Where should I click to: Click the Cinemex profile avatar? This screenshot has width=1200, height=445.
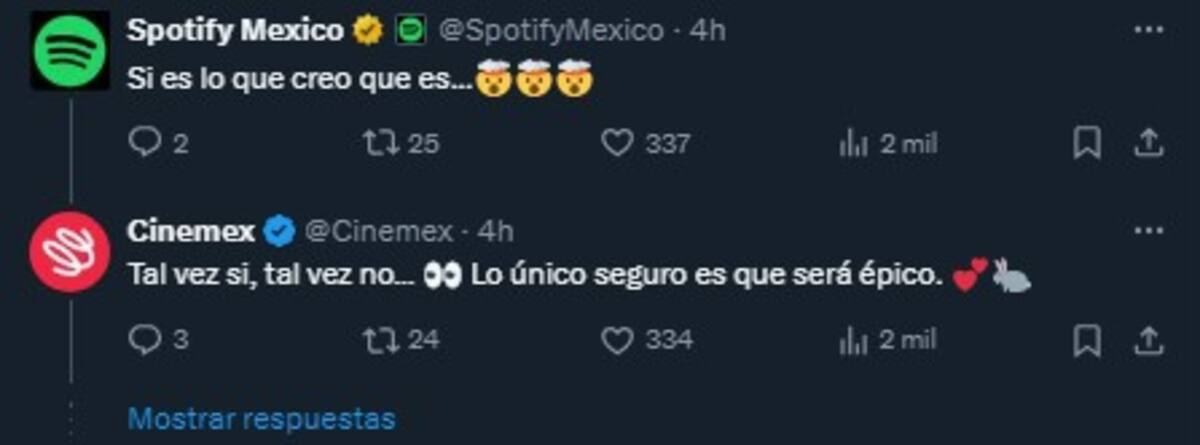[x=69, y=251]
